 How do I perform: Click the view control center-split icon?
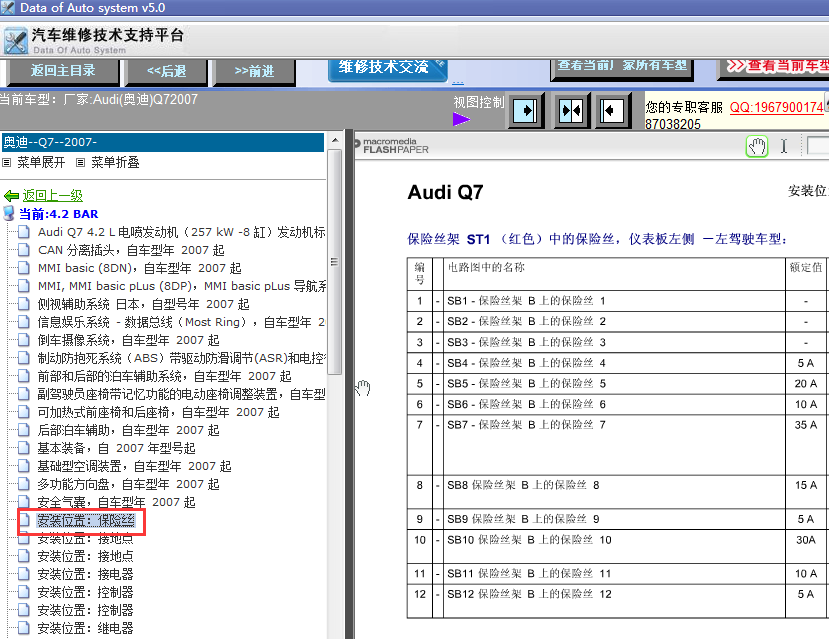[571, 111]
